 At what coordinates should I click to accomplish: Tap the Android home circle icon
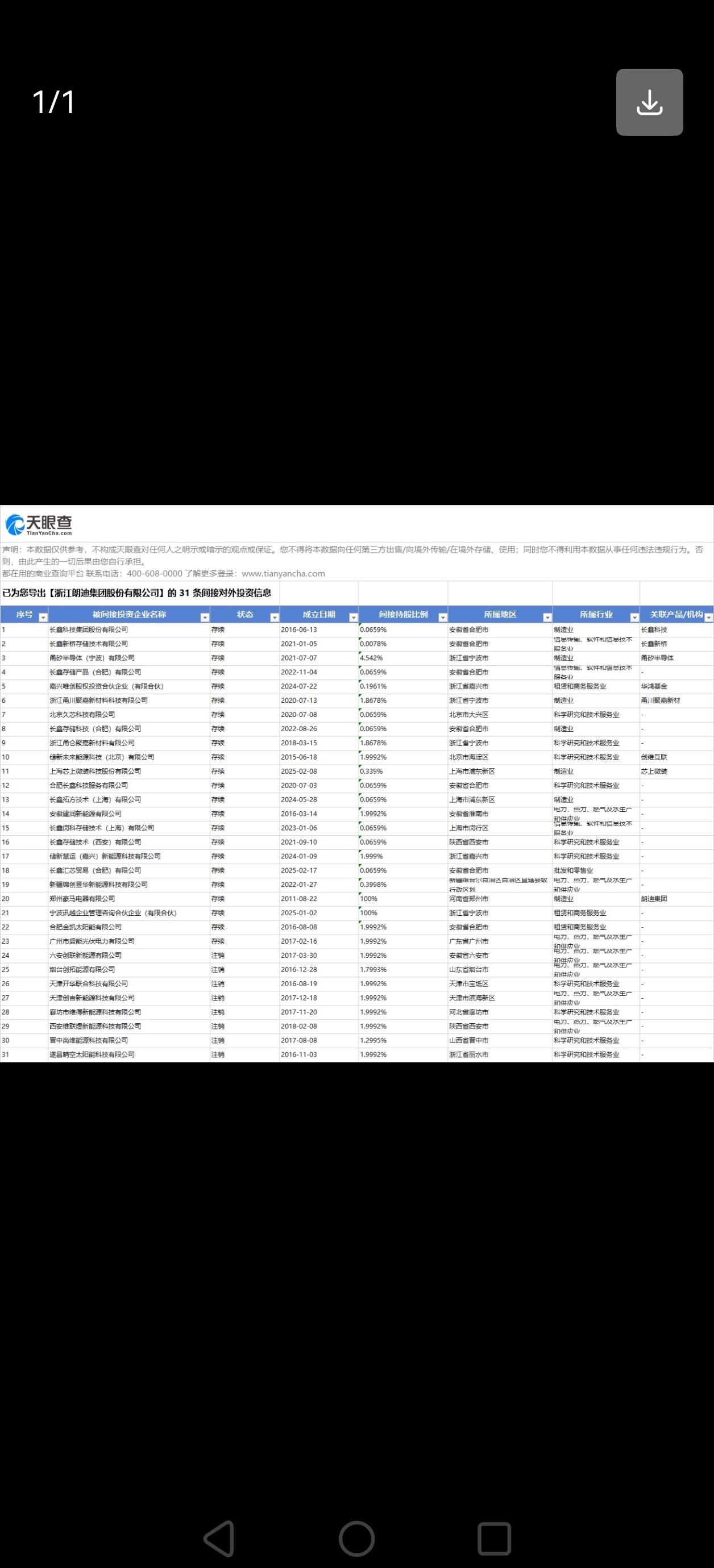click(356, 1538)
